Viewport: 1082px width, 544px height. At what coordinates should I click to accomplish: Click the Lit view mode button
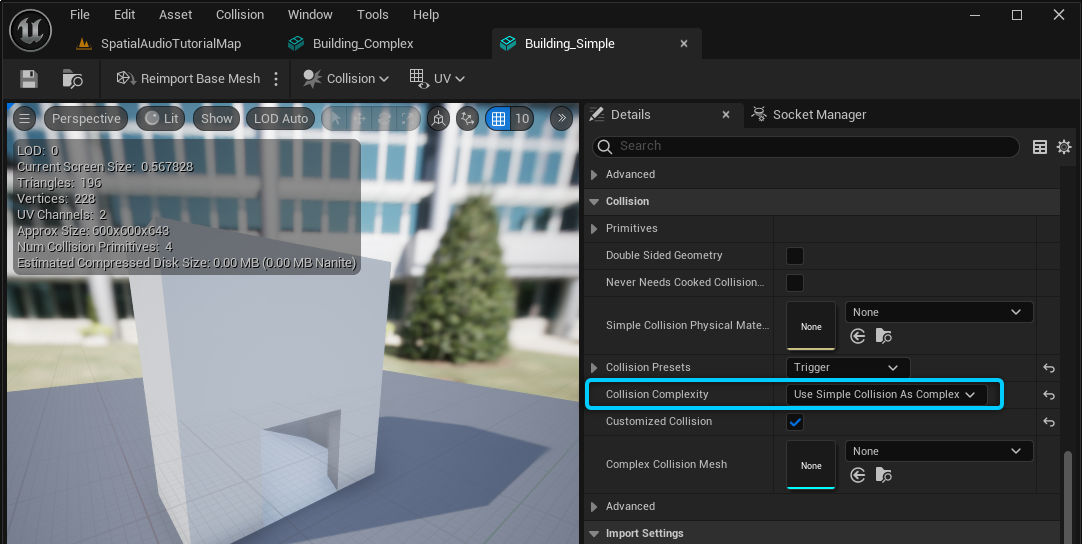coord(161,118)
